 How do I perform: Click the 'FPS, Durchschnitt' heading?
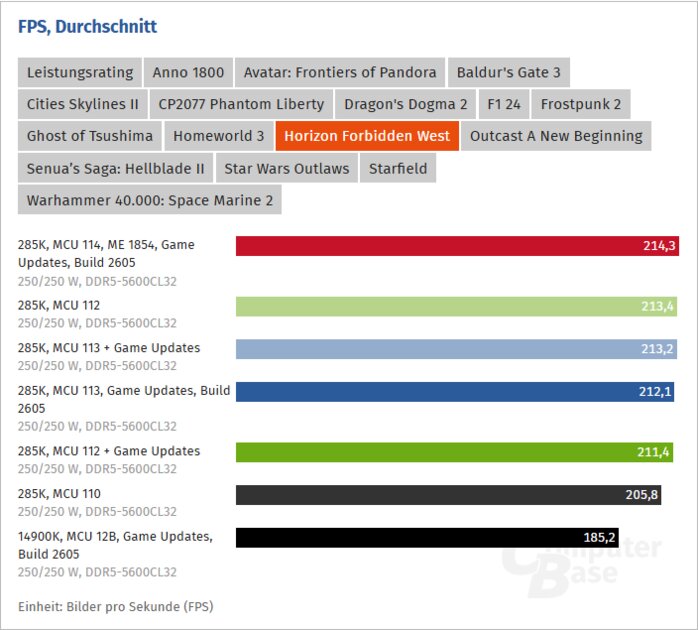pyautogui.click(x=87, y=27)
